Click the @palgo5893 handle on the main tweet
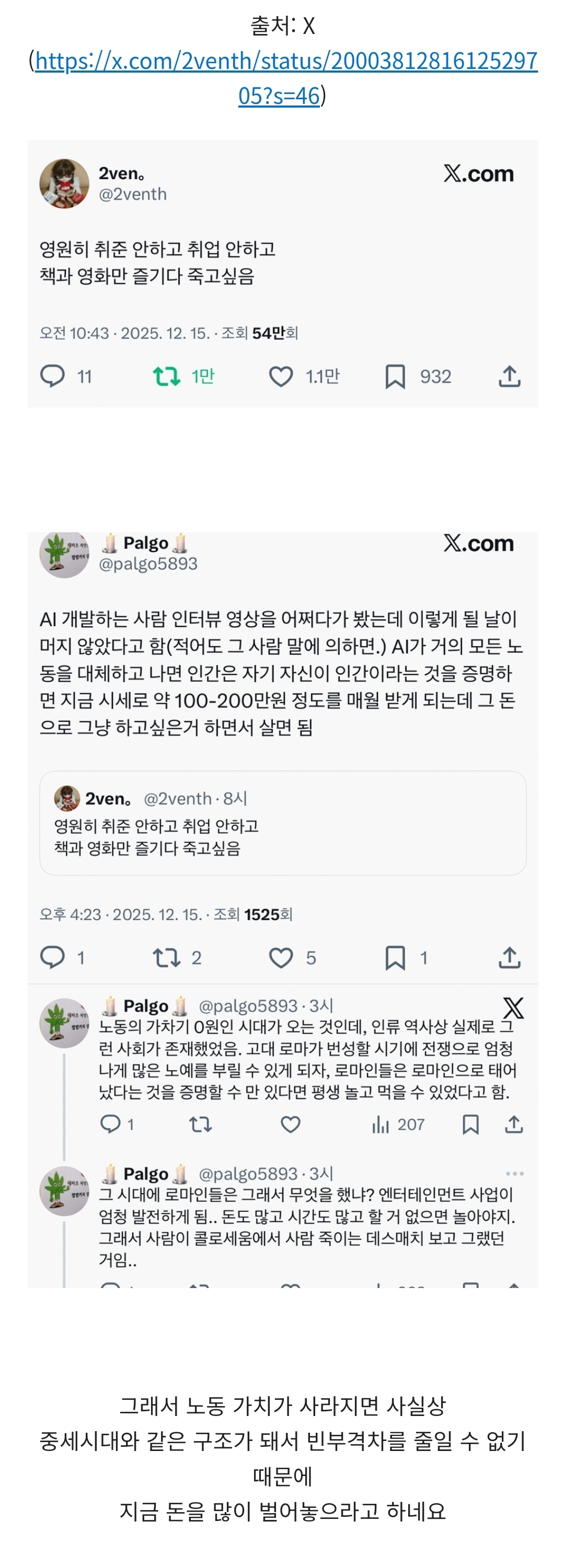564x1568 pixels. coord(148,564)
